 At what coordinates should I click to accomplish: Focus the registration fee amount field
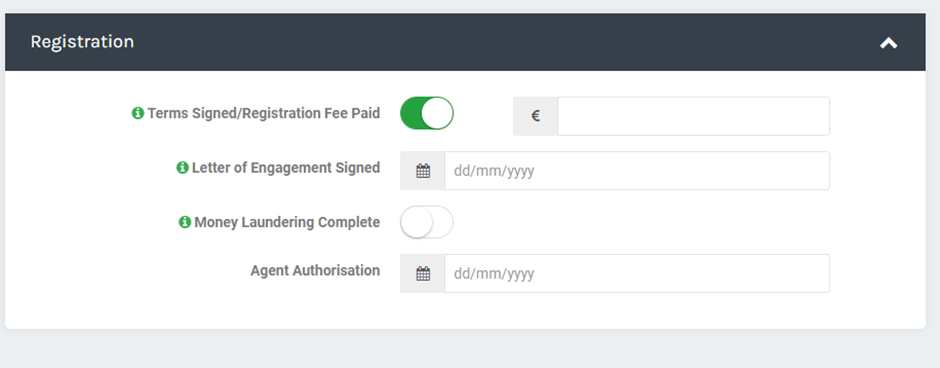tap(694, 116)
